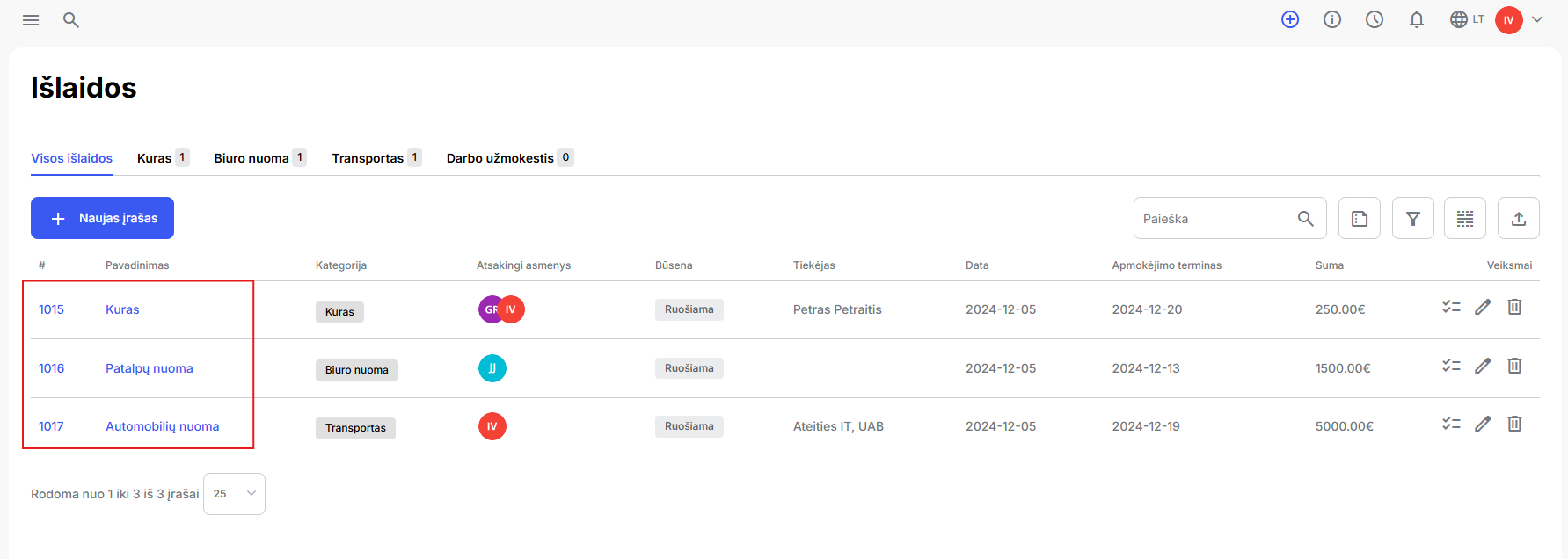
Task: Switch to Kuras tab
Action: 164,158
